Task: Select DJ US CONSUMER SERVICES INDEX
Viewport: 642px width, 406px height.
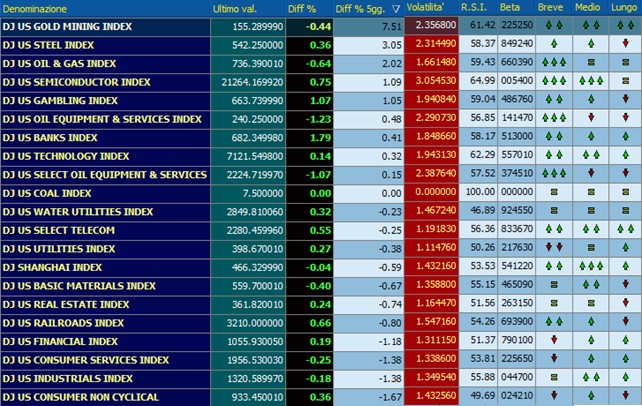Action: [86, 360]
